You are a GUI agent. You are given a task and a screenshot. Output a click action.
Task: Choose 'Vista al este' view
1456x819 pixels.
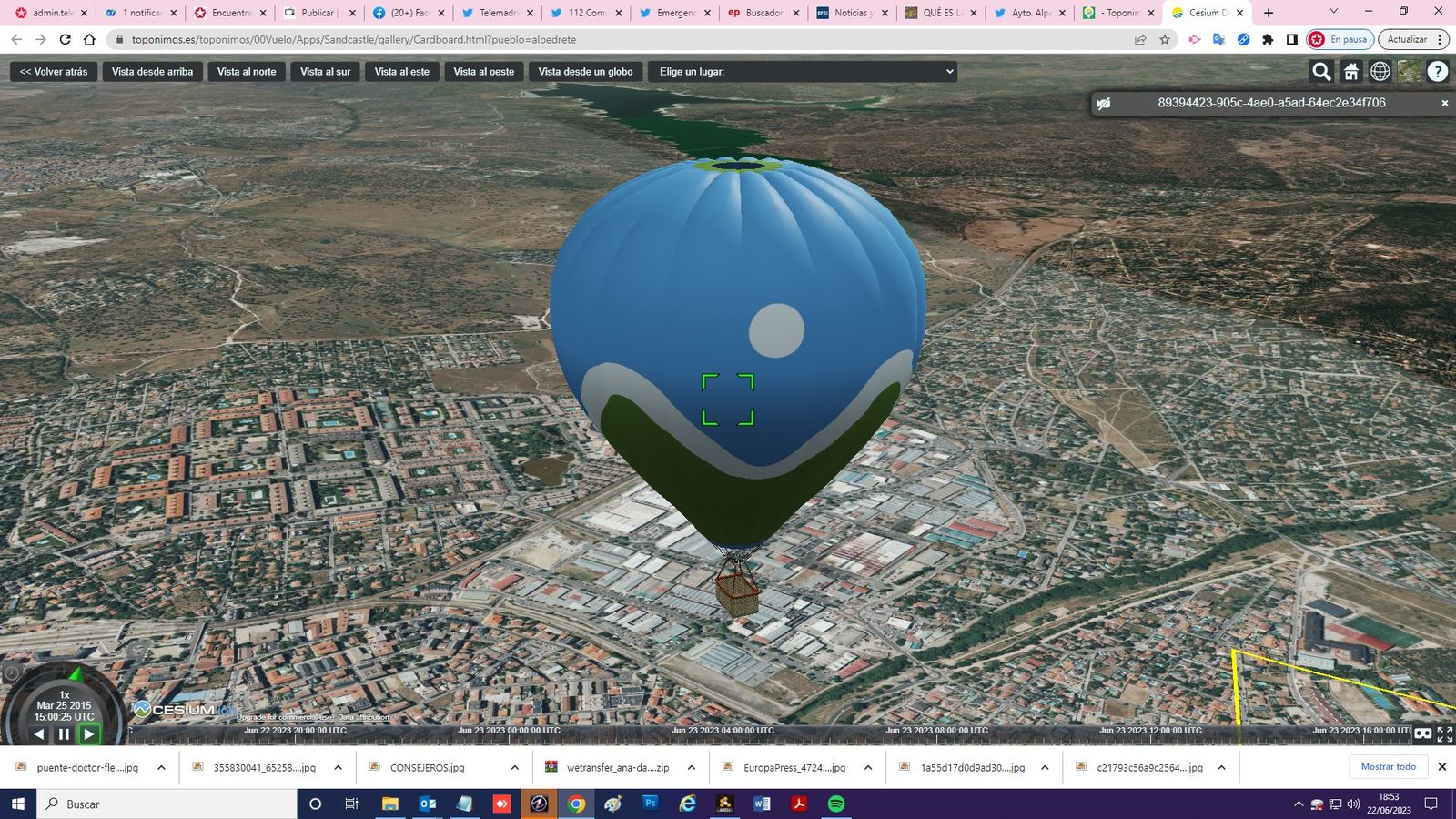(x=402, y=71)
